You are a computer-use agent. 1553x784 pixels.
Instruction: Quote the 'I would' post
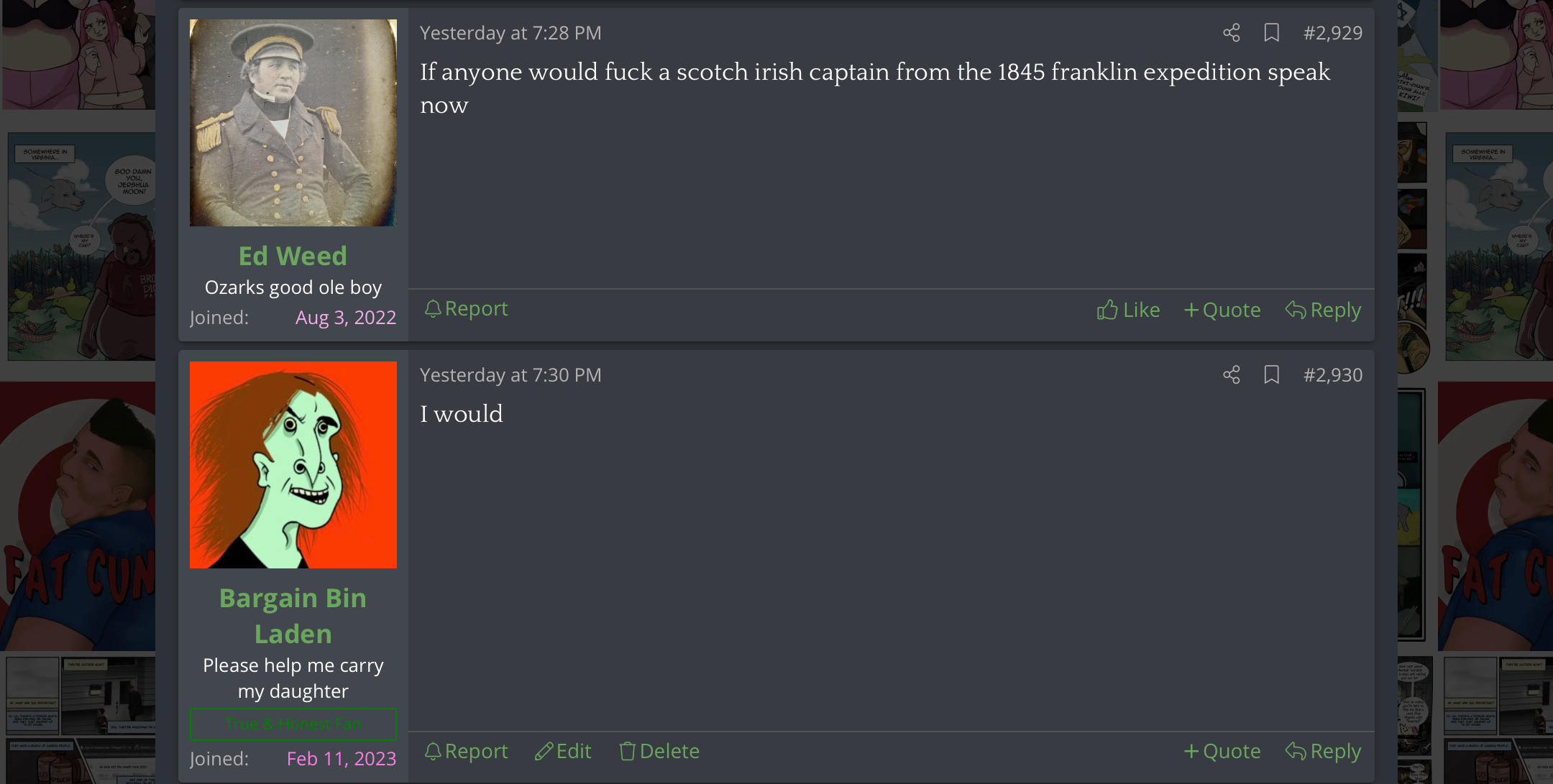(x=1222, y=751)
